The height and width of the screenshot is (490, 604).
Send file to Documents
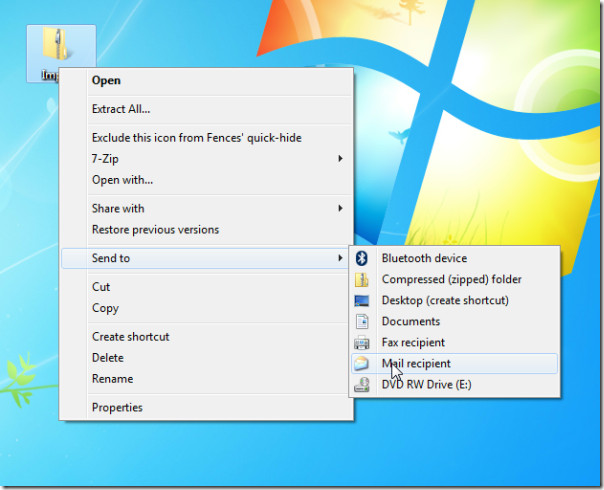(455, 321)
